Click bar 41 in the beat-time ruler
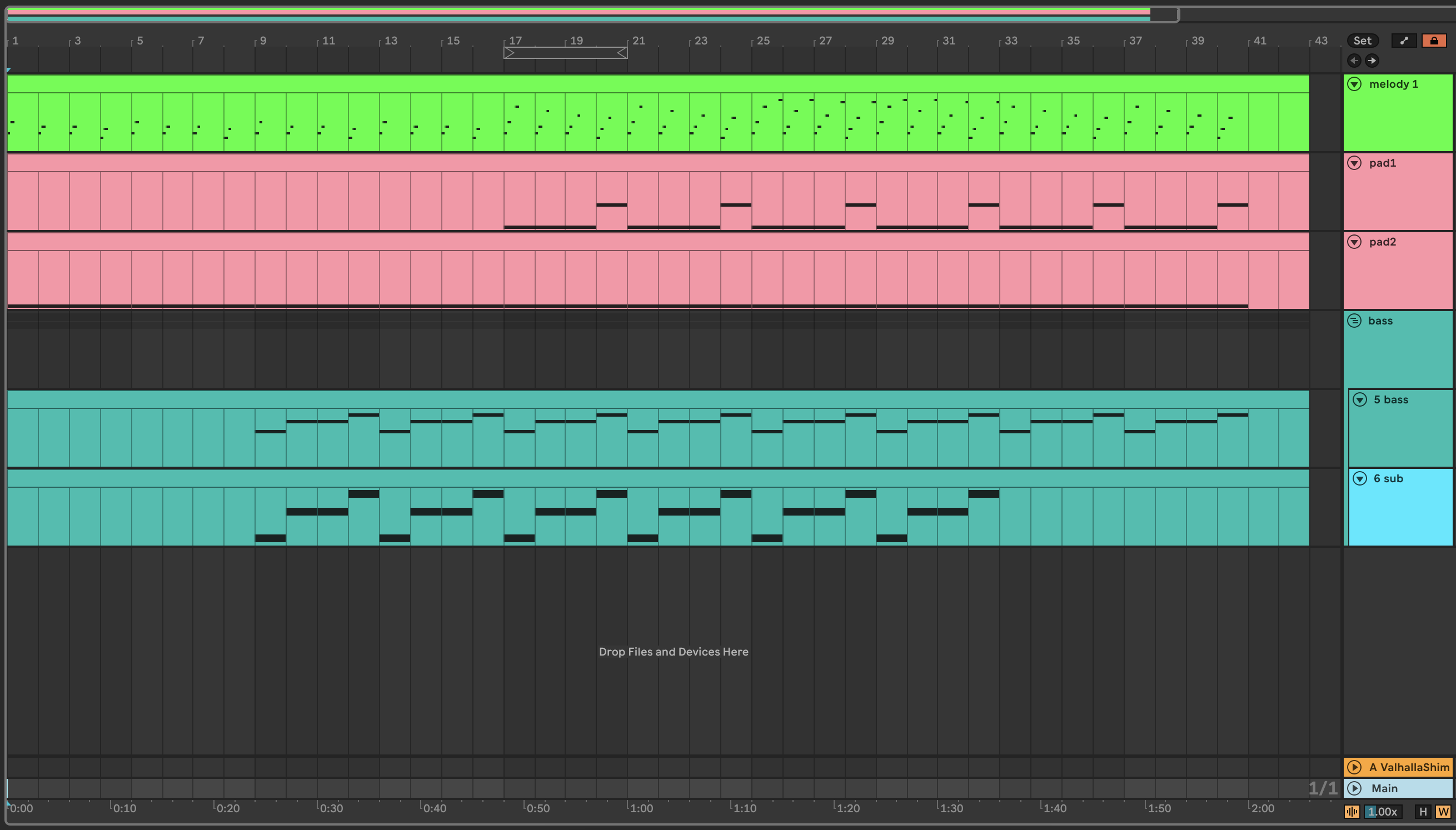 [x=1259, y=41]
